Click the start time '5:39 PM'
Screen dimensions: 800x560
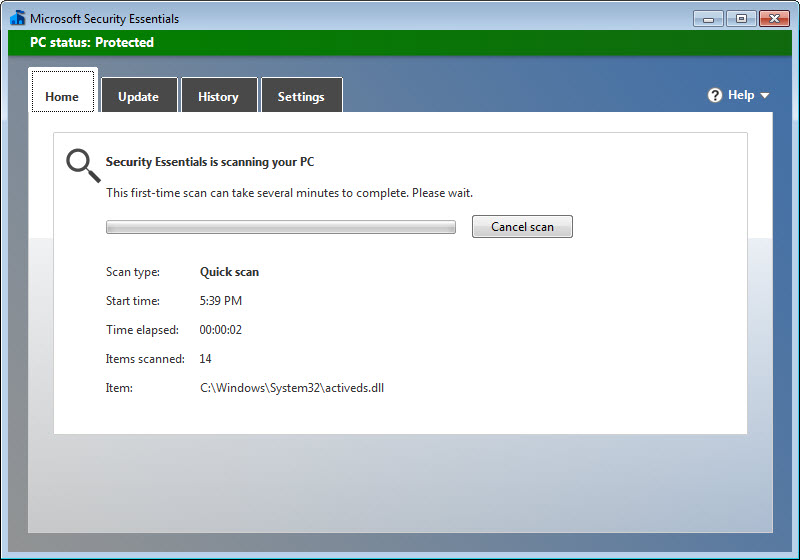point(220,301)
